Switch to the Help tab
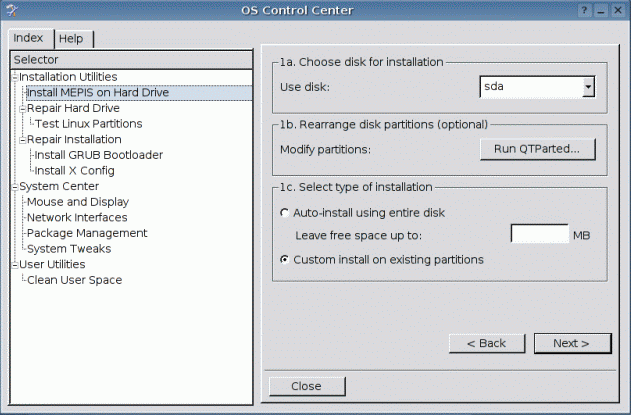 click(74, 39)
